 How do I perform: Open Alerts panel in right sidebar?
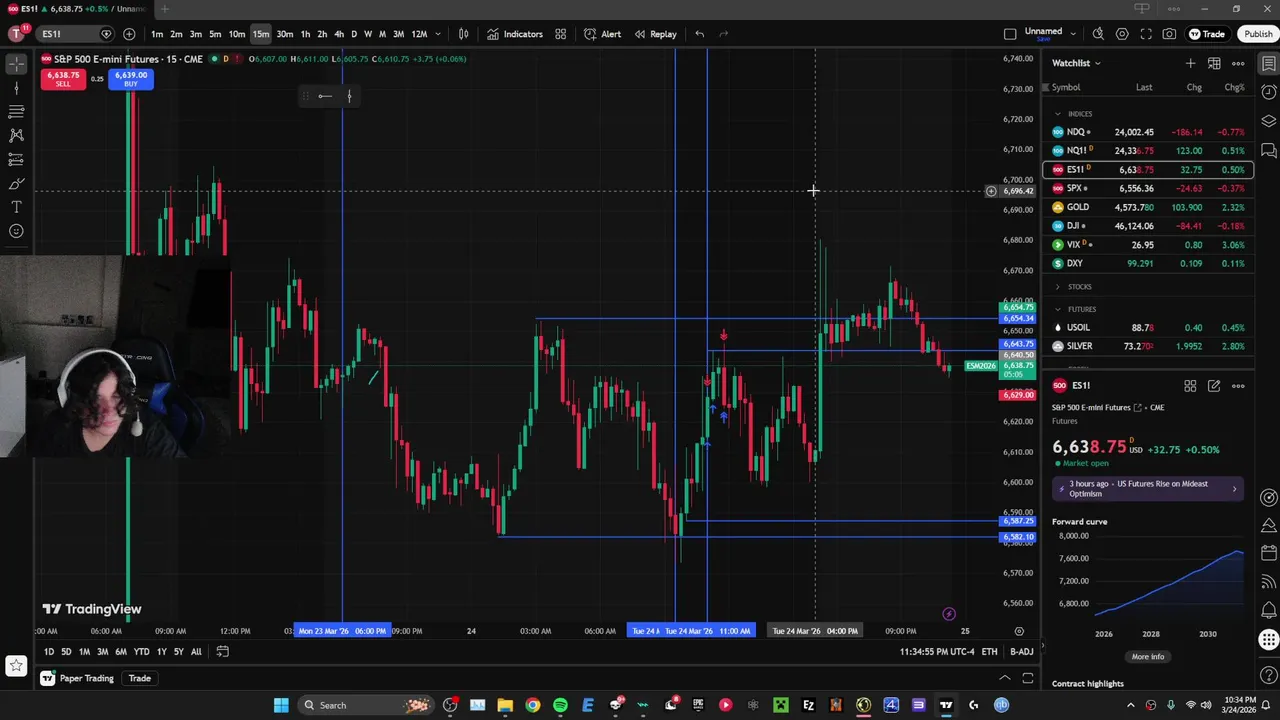click(1269, 93)
